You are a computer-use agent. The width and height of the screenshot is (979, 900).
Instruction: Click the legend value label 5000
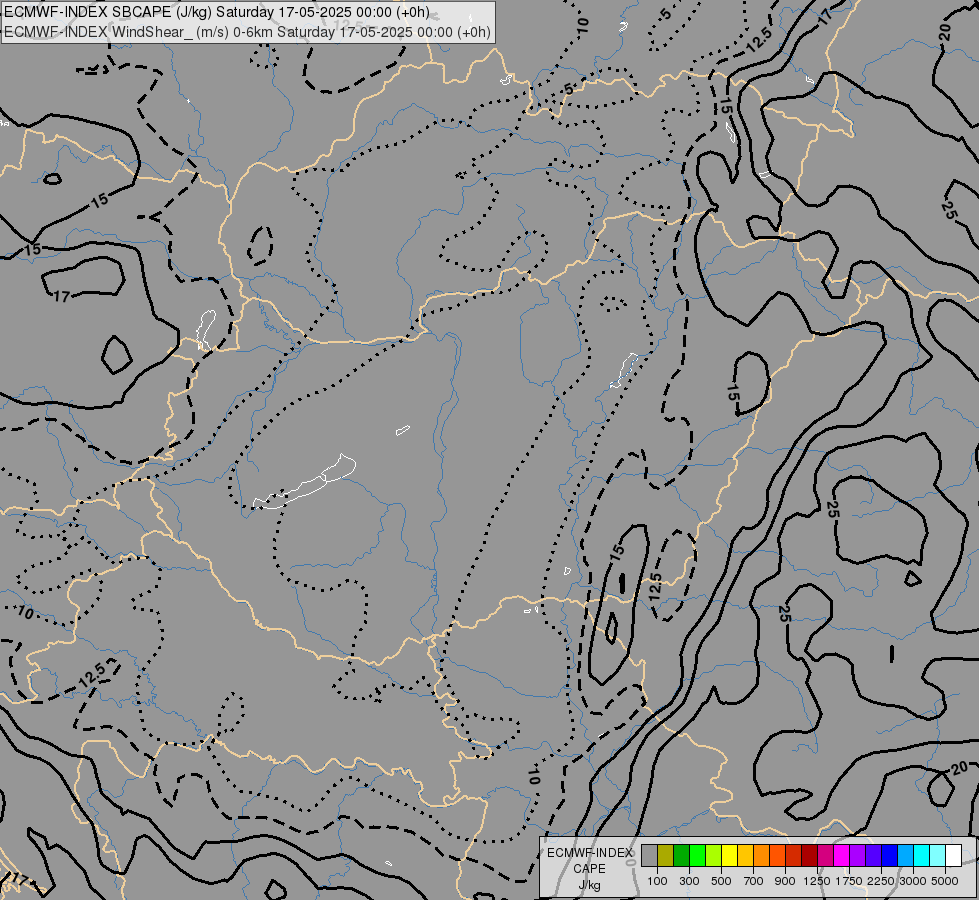945,881
